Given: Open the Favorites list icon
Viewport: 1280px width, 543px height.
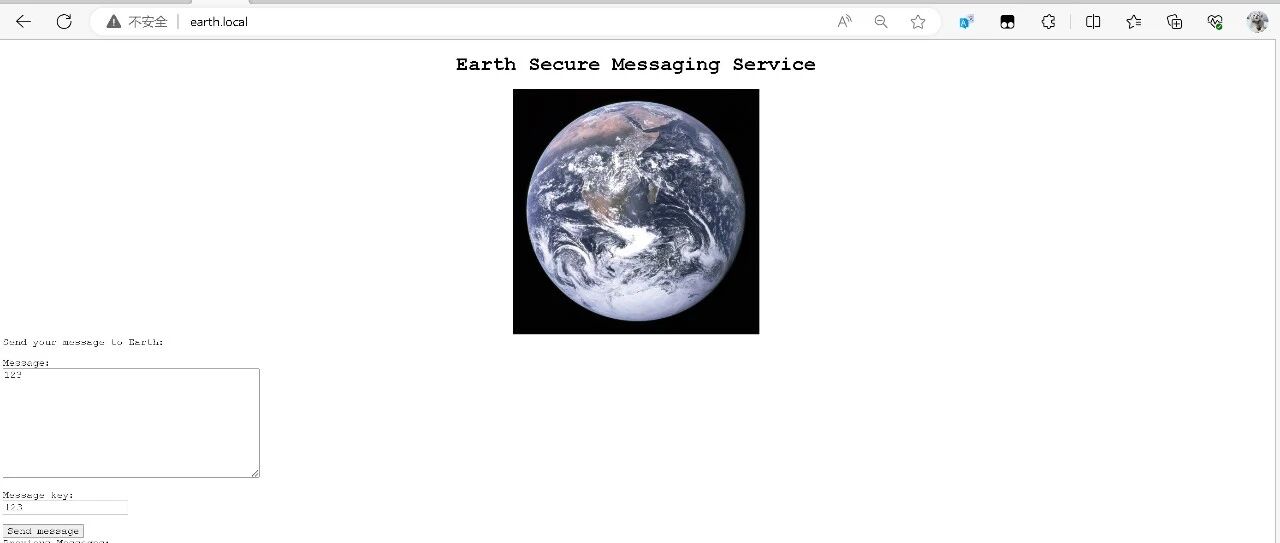Looking at the screenshot, I should pyautogui.click(x=1134, y=21).
